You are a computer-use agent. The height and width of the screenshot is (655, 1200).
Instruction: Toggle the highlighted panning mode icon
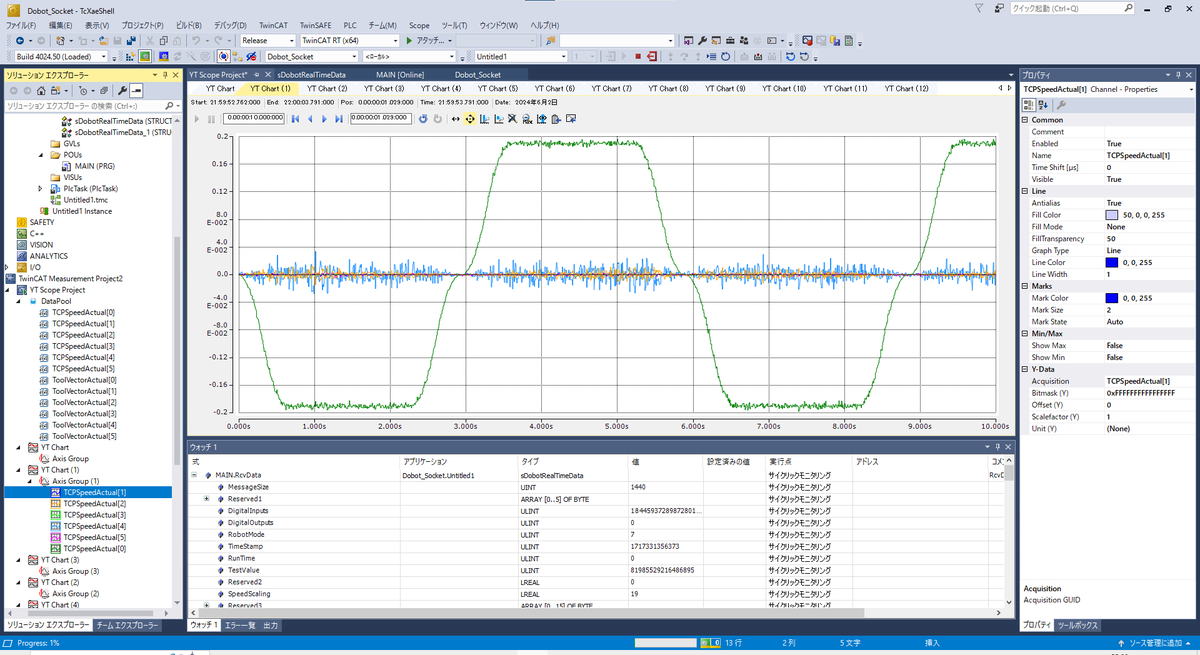[x=470, y=118]
